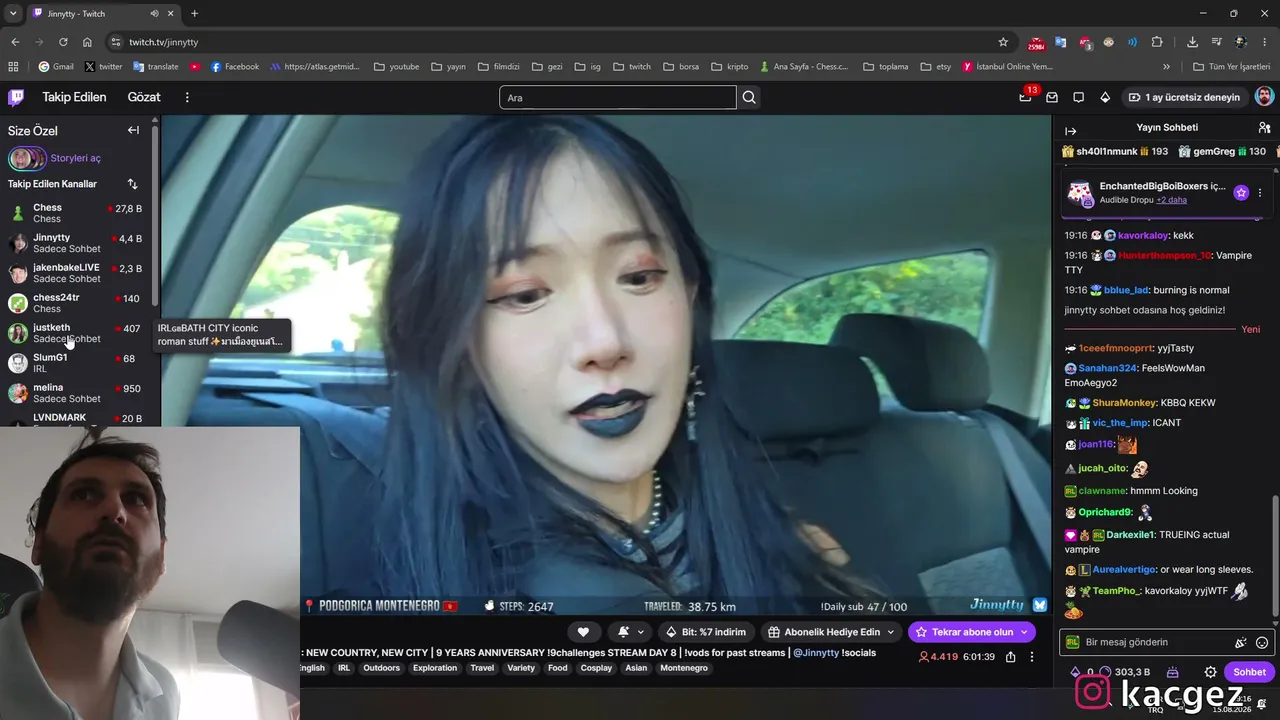
Task: Open SlumG1 channel in sidebar
Action: (x=77, y=363)
